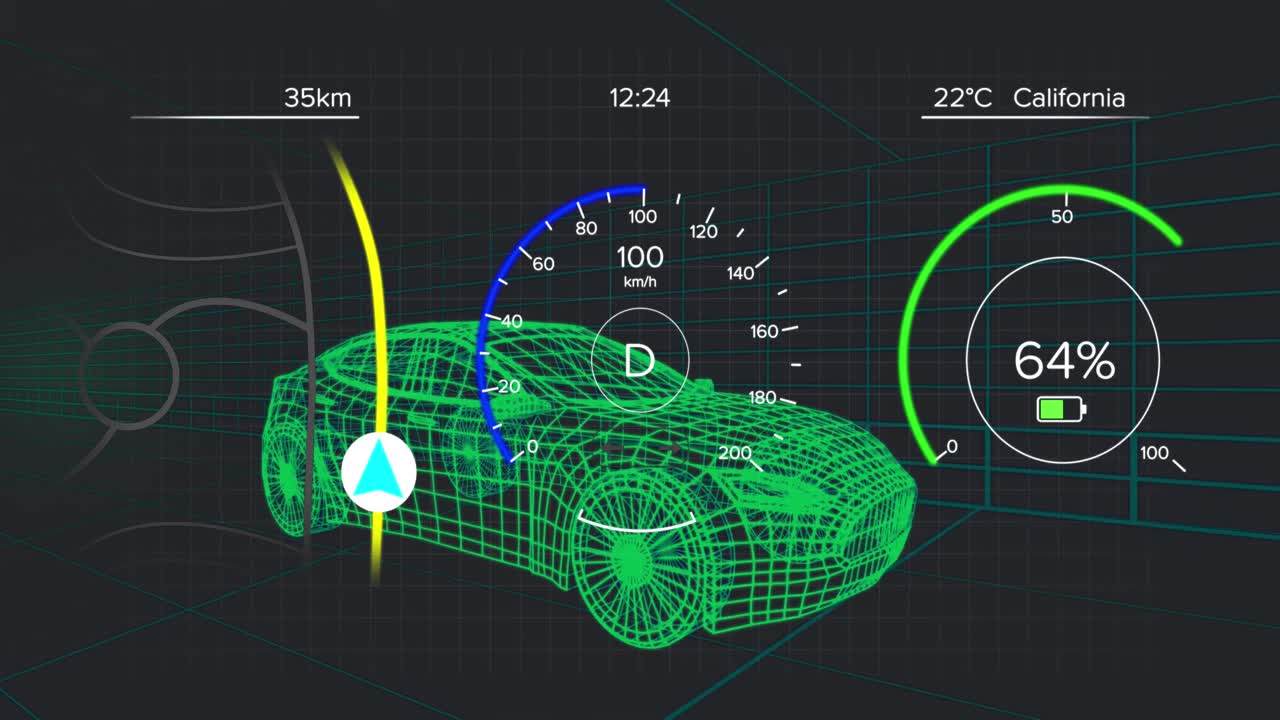The image size is (1280, 720).
Task: Click the white arc below the gear indicator
Action: (637, 523)
